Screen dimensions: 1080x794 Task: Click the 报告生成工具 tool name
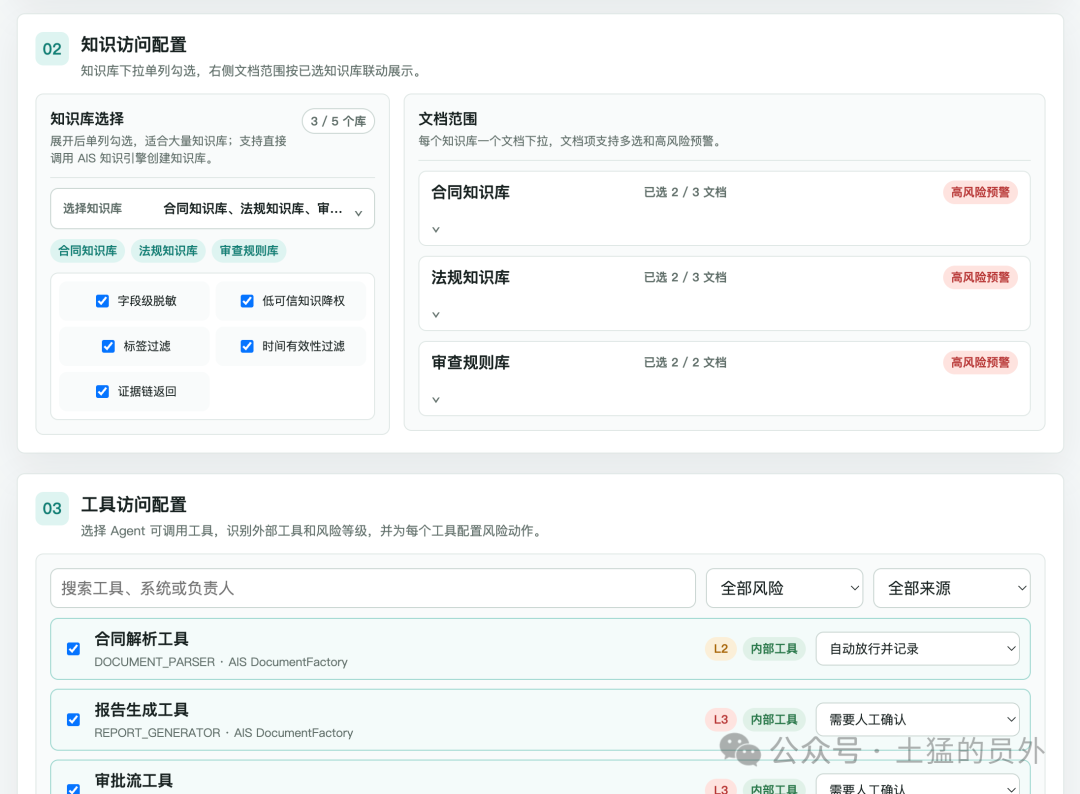pos(141,710)
